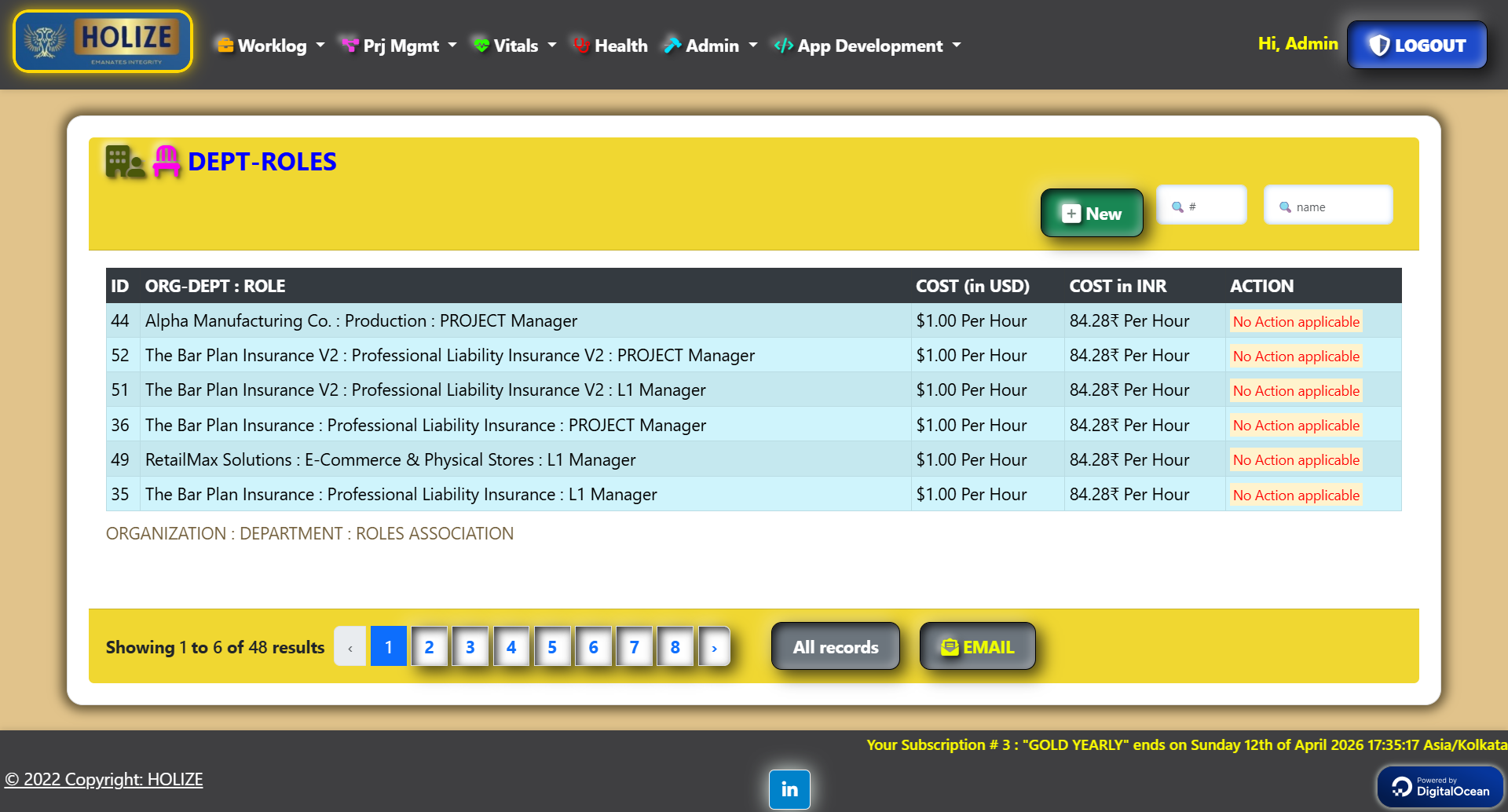The image size is (1508, 812).
Task: Click the DigitalOcean powered-by badge
Action: [1440, 787]
